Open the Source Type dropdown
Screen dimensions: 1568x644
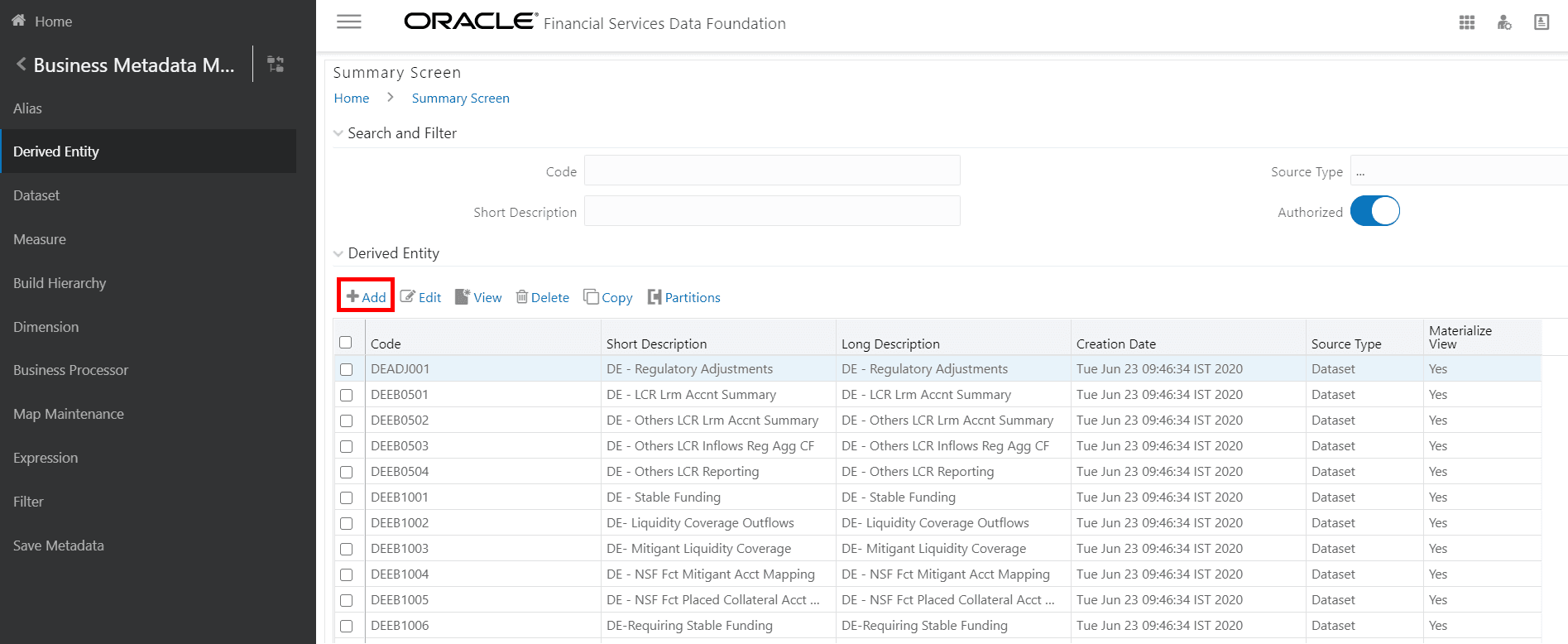point(1459,171)
